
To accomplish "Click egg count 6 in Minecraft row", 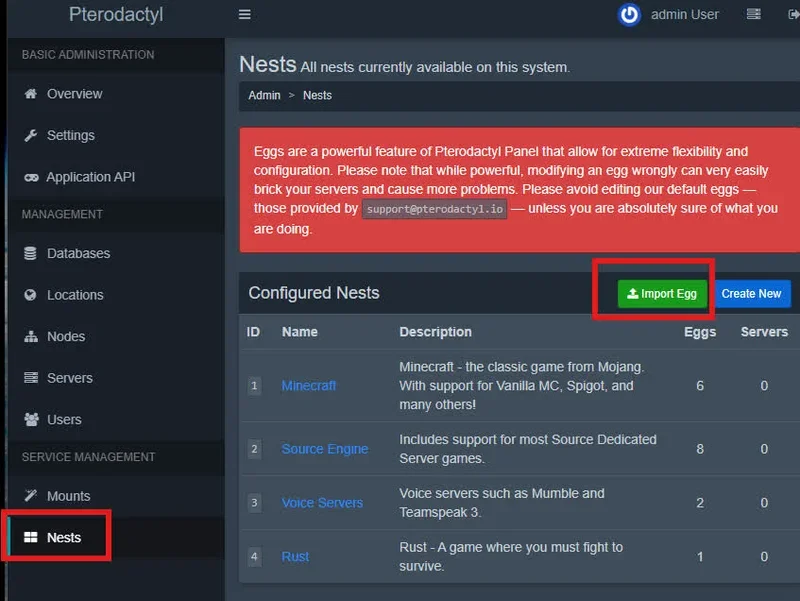I will click(699, 386).
